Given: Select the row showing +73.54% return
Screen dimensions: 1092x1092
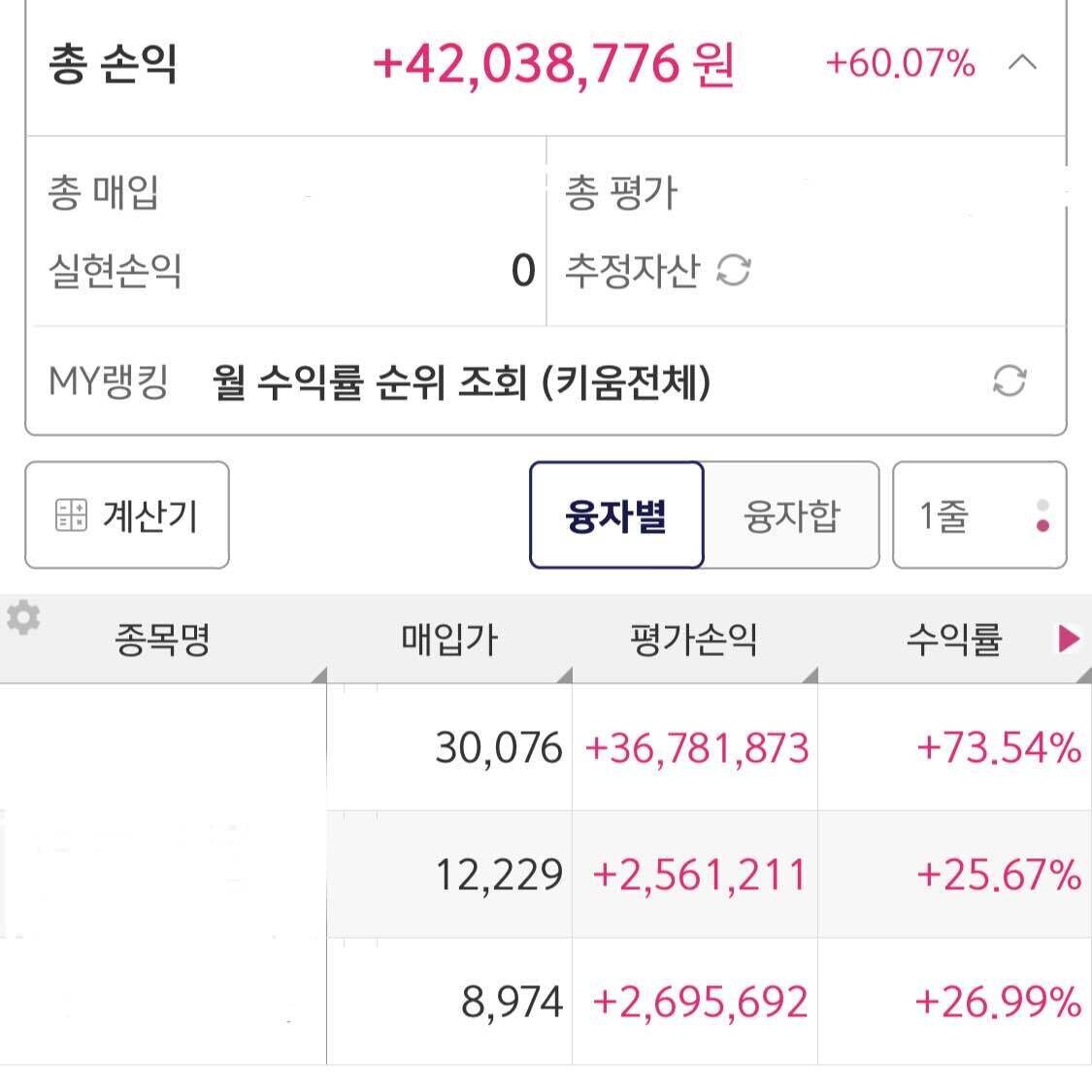Looking at the screenshot, I should click(544, 748).
